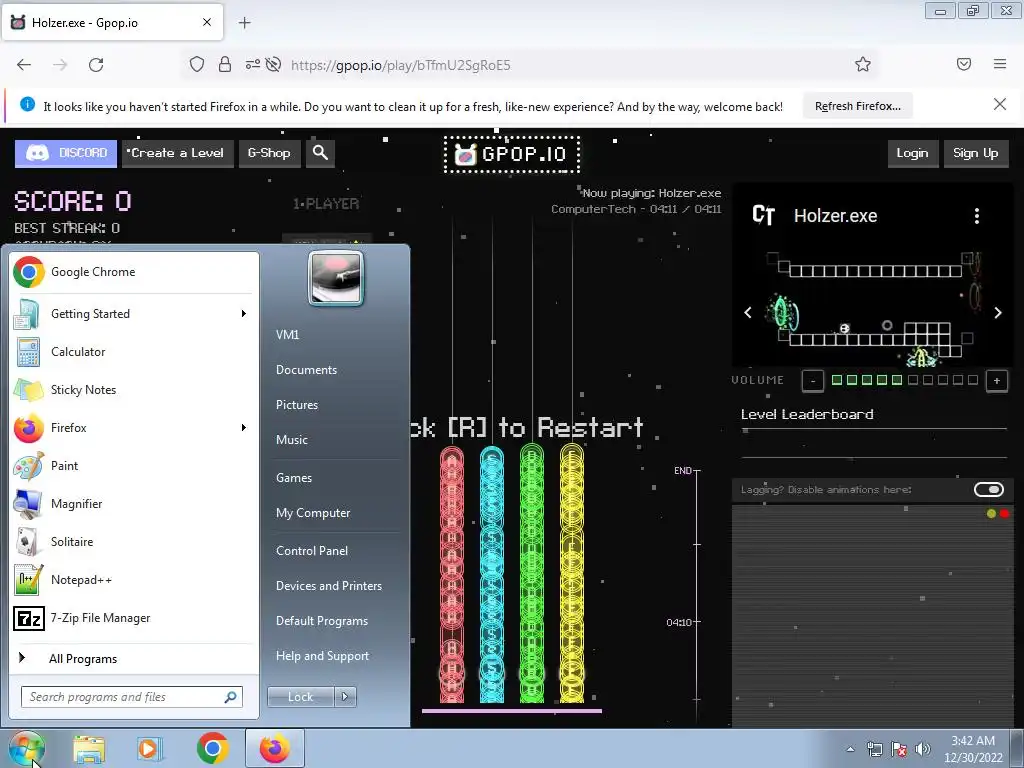Click Refresh Firefox button
Image resolution: width=1024 pixels, height=768 pixels.
tap(857, 106)
